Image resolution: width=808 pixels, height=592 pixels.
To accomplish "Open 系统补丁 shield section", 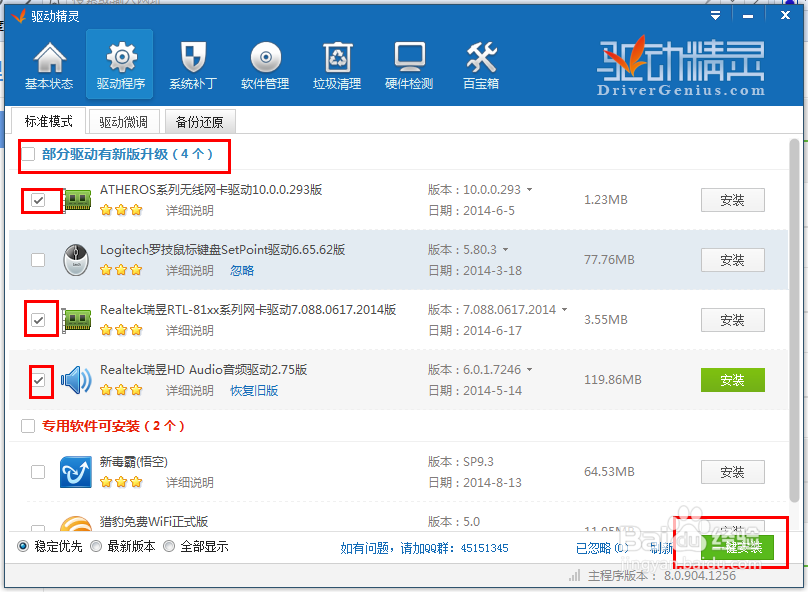I will tap(193, 65).
